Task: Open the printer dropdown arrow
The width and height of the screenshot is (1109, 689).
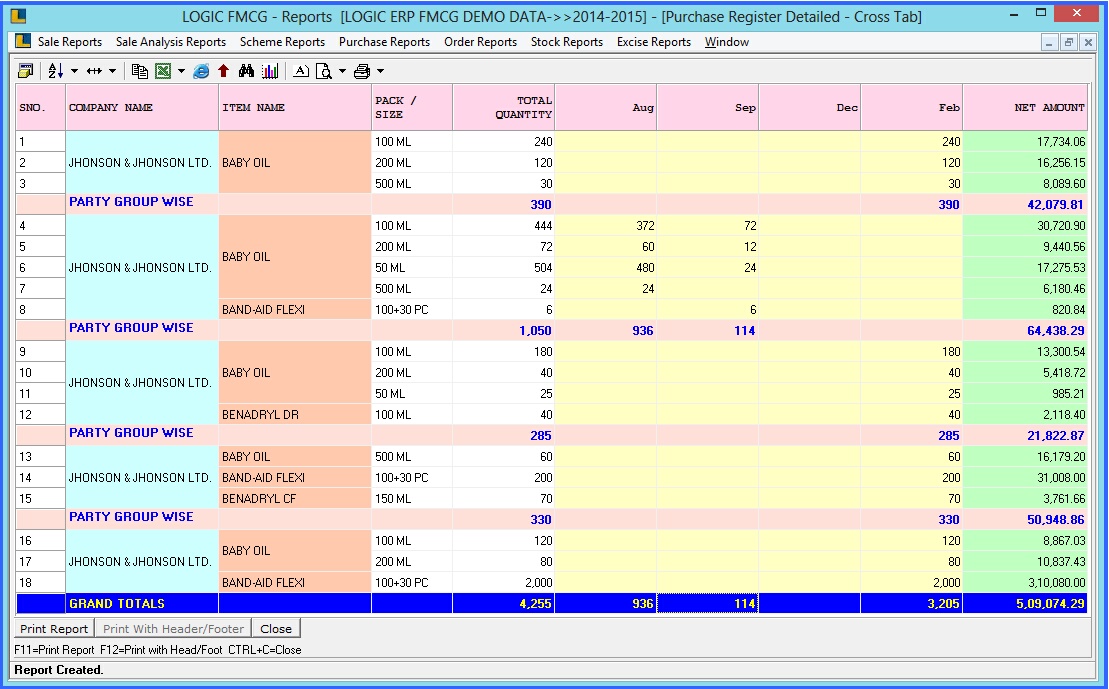Action: click(381, 71)
